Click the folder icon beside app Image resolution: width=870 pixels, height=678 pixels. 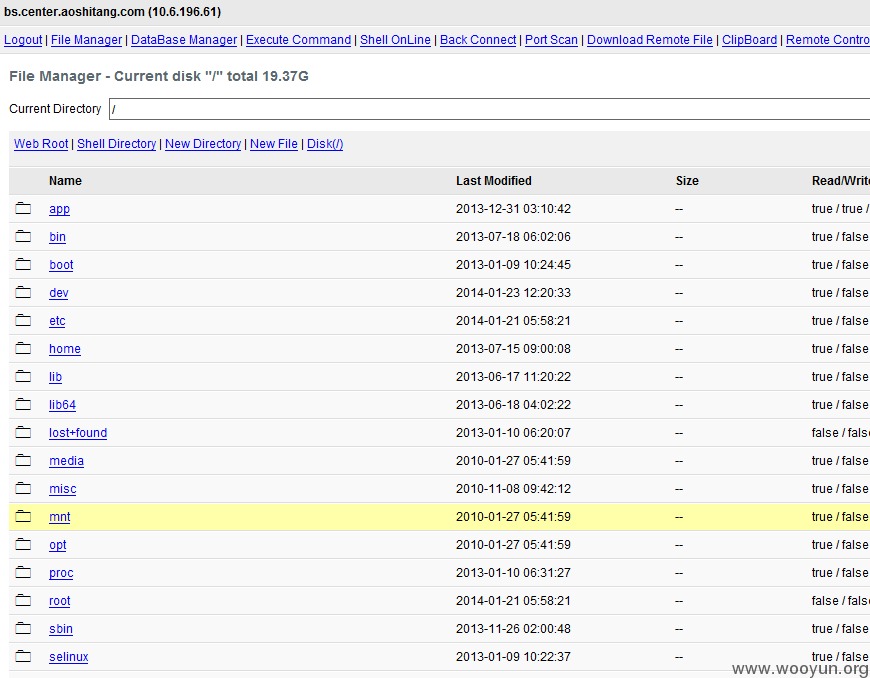click(23, 208)
